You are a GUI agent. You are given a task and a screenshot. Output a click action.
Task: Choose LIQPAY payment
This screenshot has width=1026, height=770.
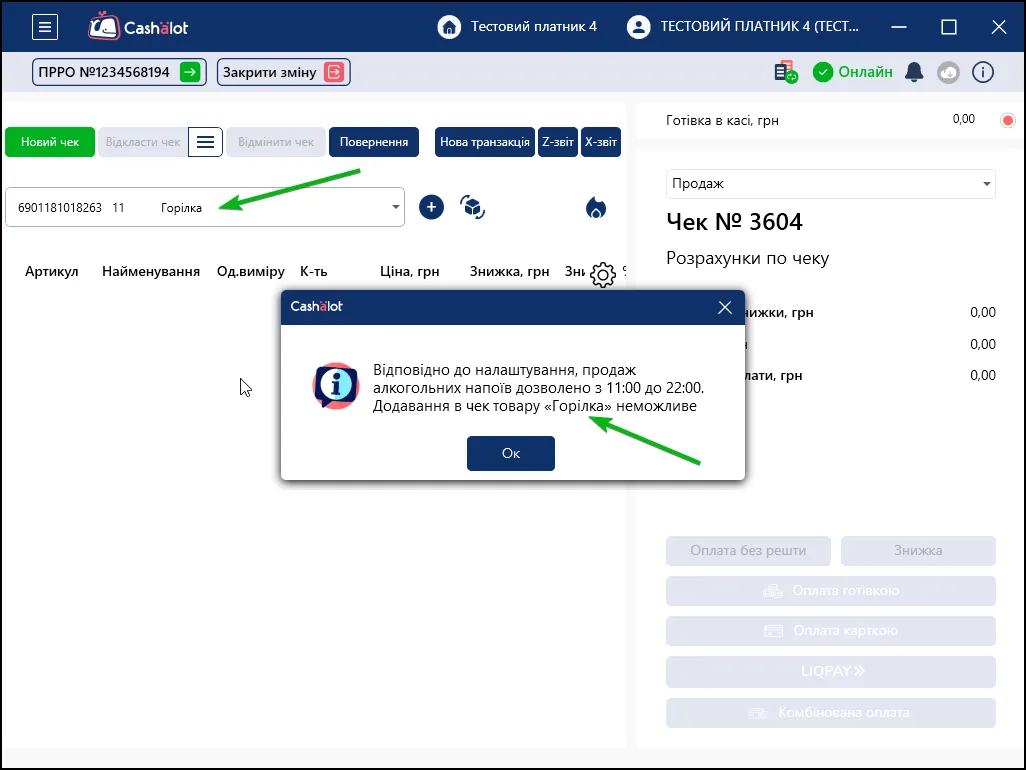pos(831,672)
